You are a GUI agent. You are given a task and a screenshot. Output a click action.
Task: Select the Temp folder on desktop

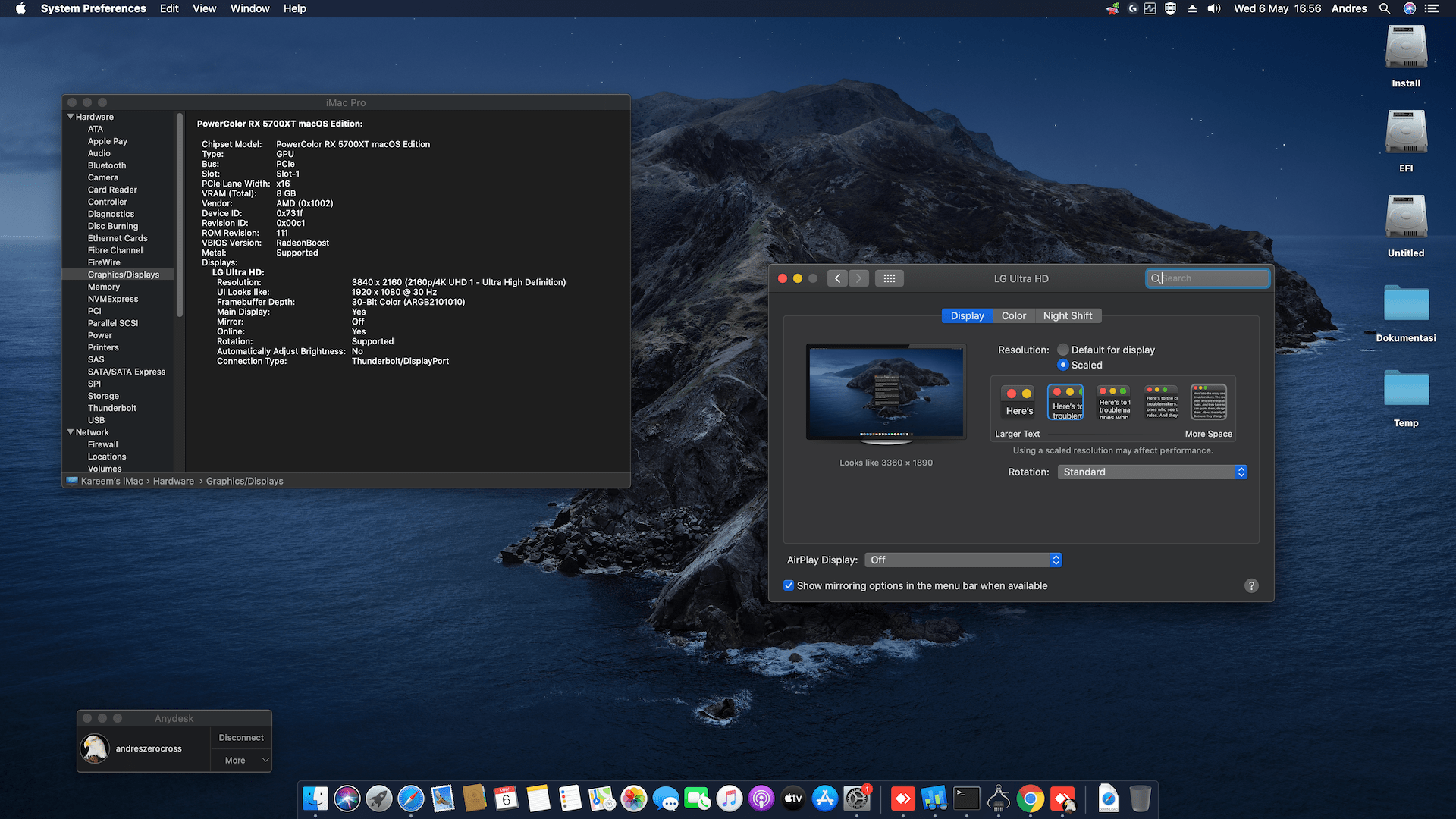click(x=1406, y=397)
